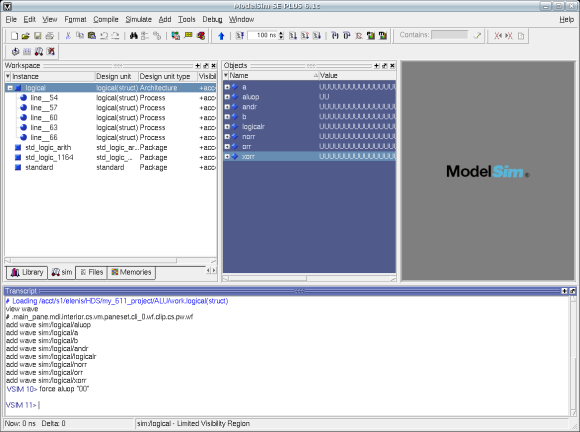This screenshot has height=432, width=580.
Task: Open the Workspace column options dropdown arrow
Action: pos(8,76)
